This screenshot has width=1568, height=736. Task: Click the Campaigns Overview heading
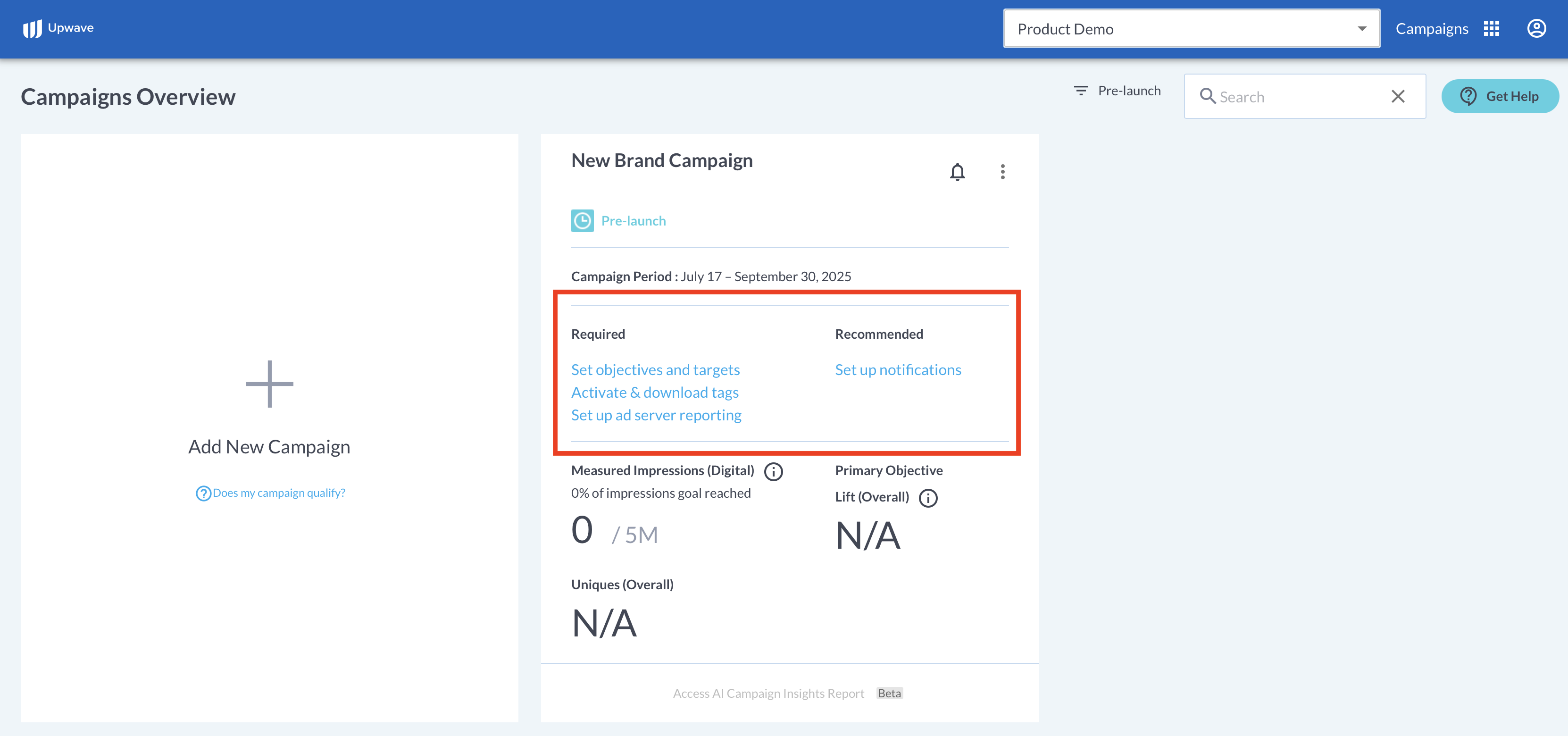[x=128, y=96]
